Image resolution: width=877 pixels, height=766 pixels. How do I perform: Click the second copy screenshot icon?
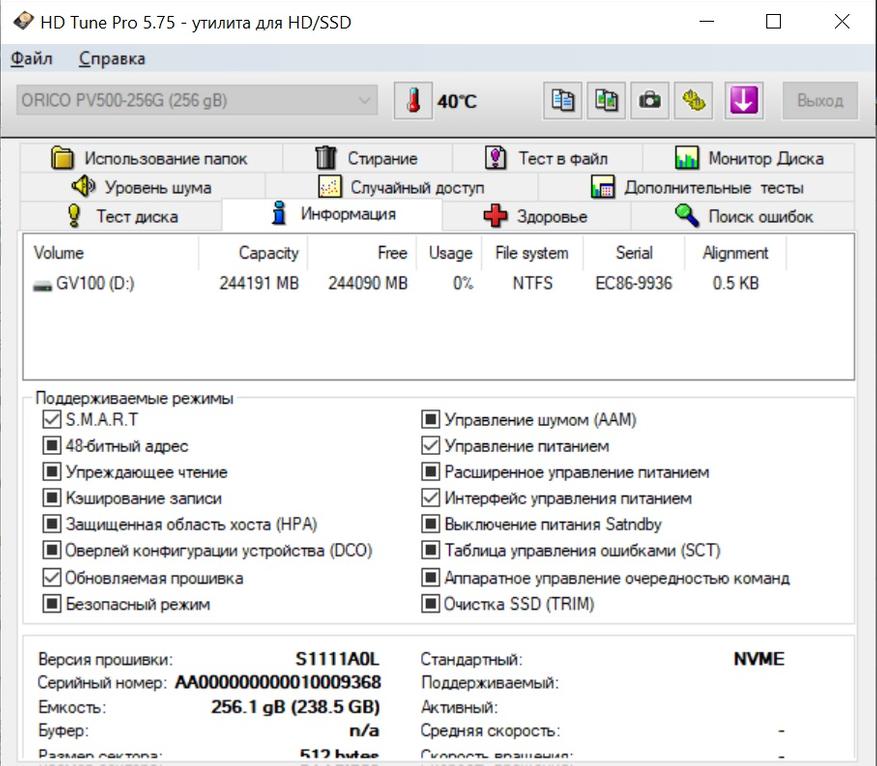606,101
